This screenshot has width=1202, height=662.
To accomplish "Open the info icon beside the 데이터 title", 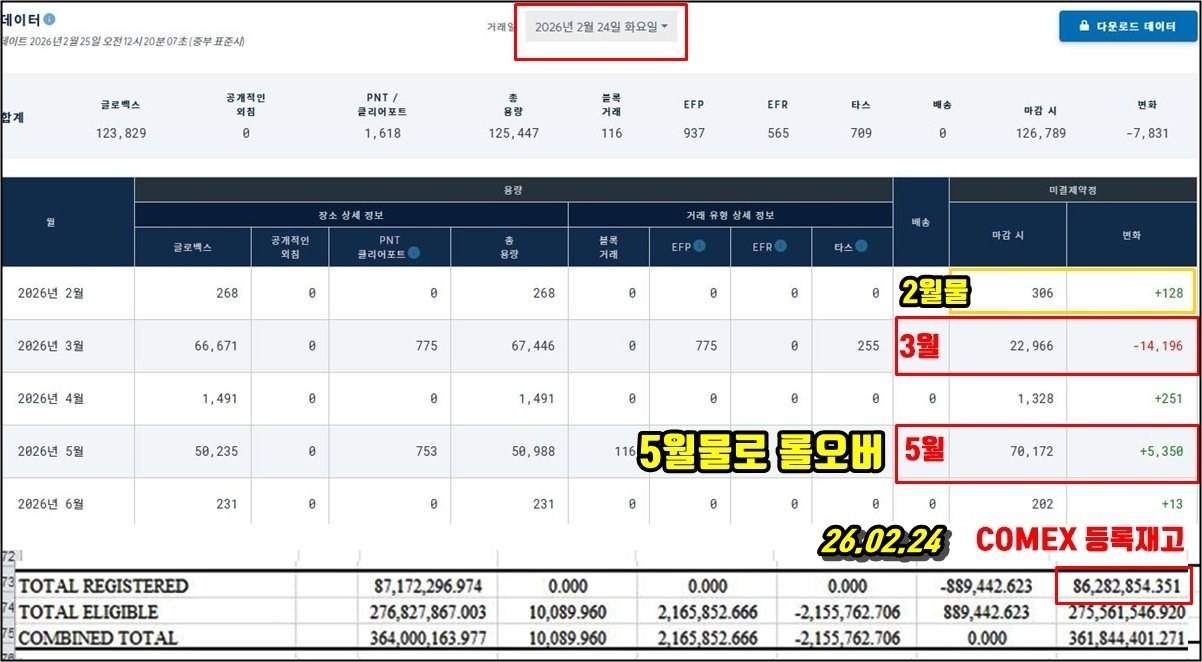I will [50, 19].
